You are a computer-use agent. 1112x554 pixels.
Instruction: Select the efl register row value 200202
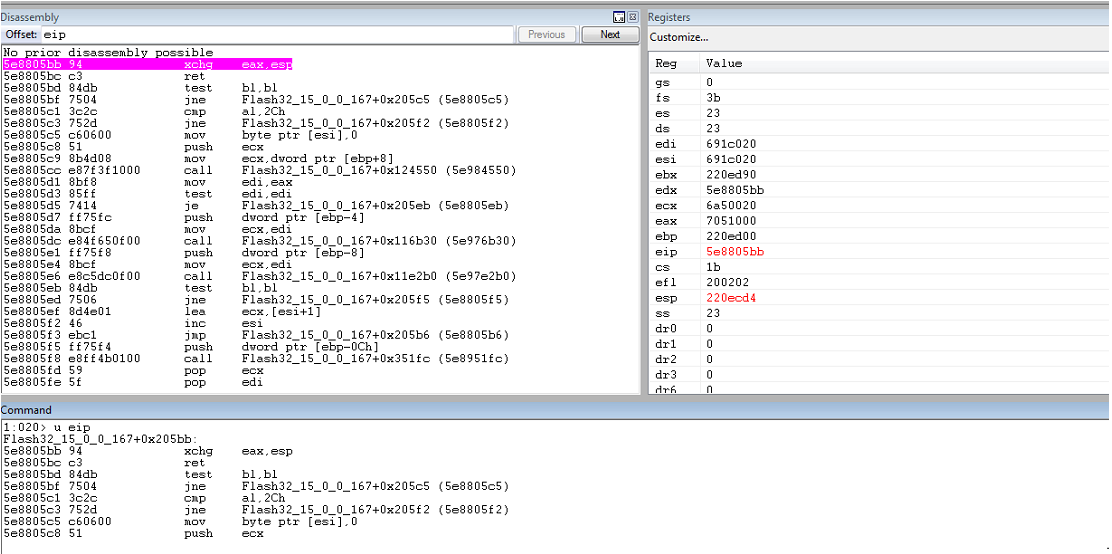click(724, 282)
